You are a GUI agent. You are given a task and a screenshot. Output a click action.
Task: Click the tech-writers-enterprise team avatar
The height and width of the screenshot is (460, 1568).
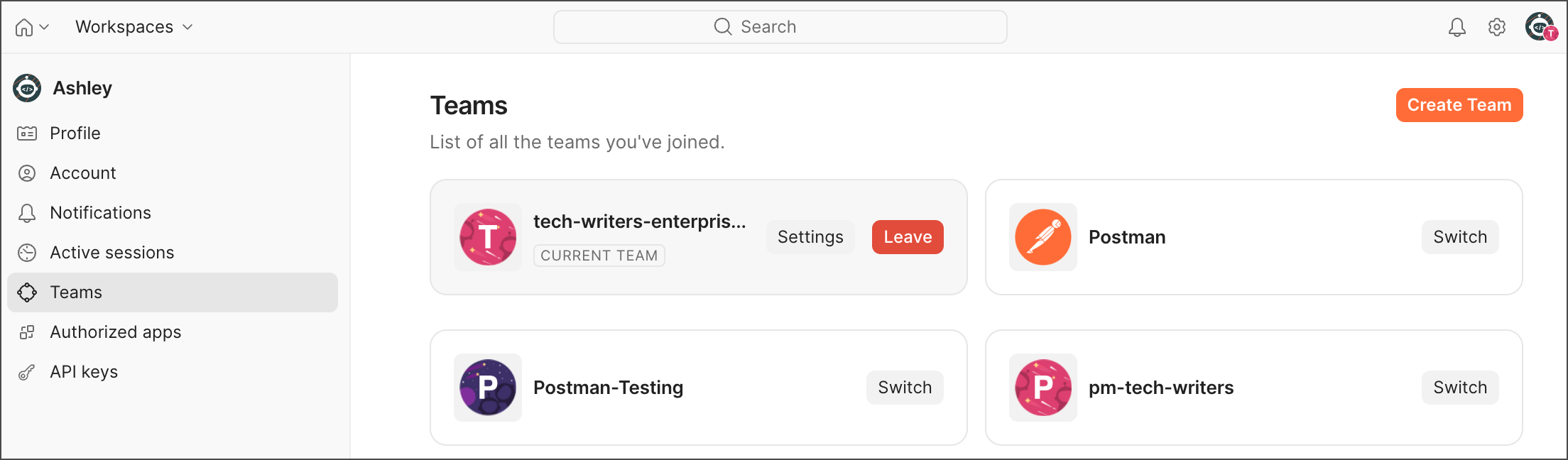pyautogui.click(x=488, y=237)
